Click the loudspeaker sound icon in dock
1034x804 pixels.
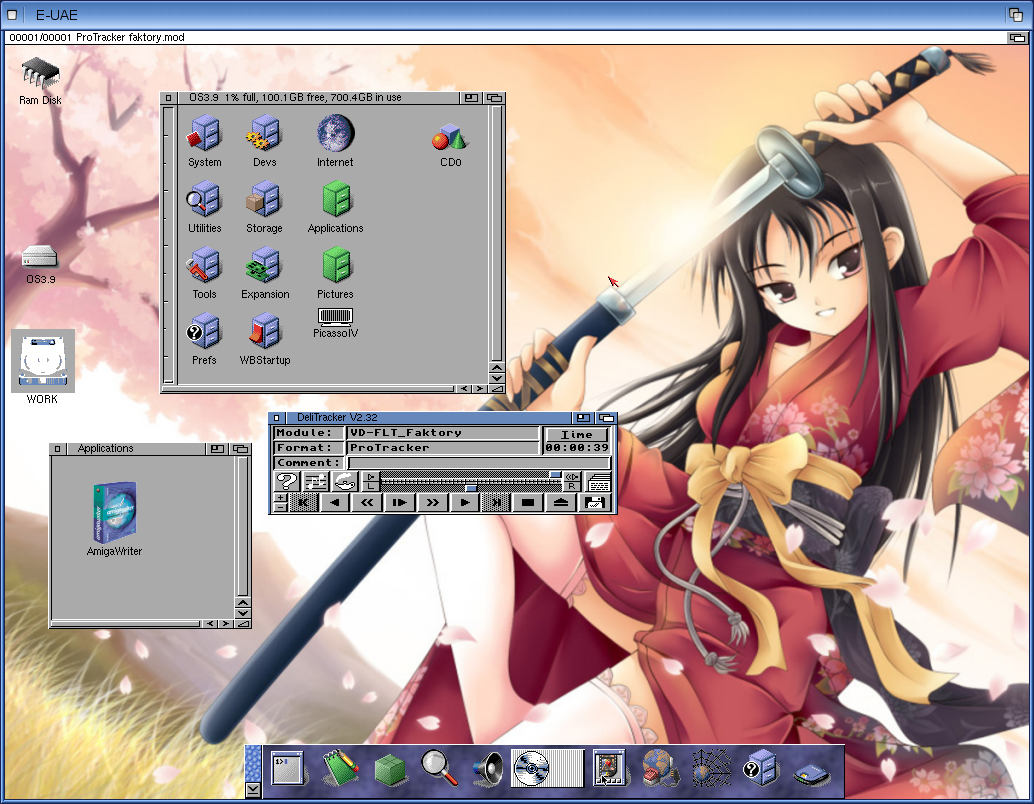point(489,769)
